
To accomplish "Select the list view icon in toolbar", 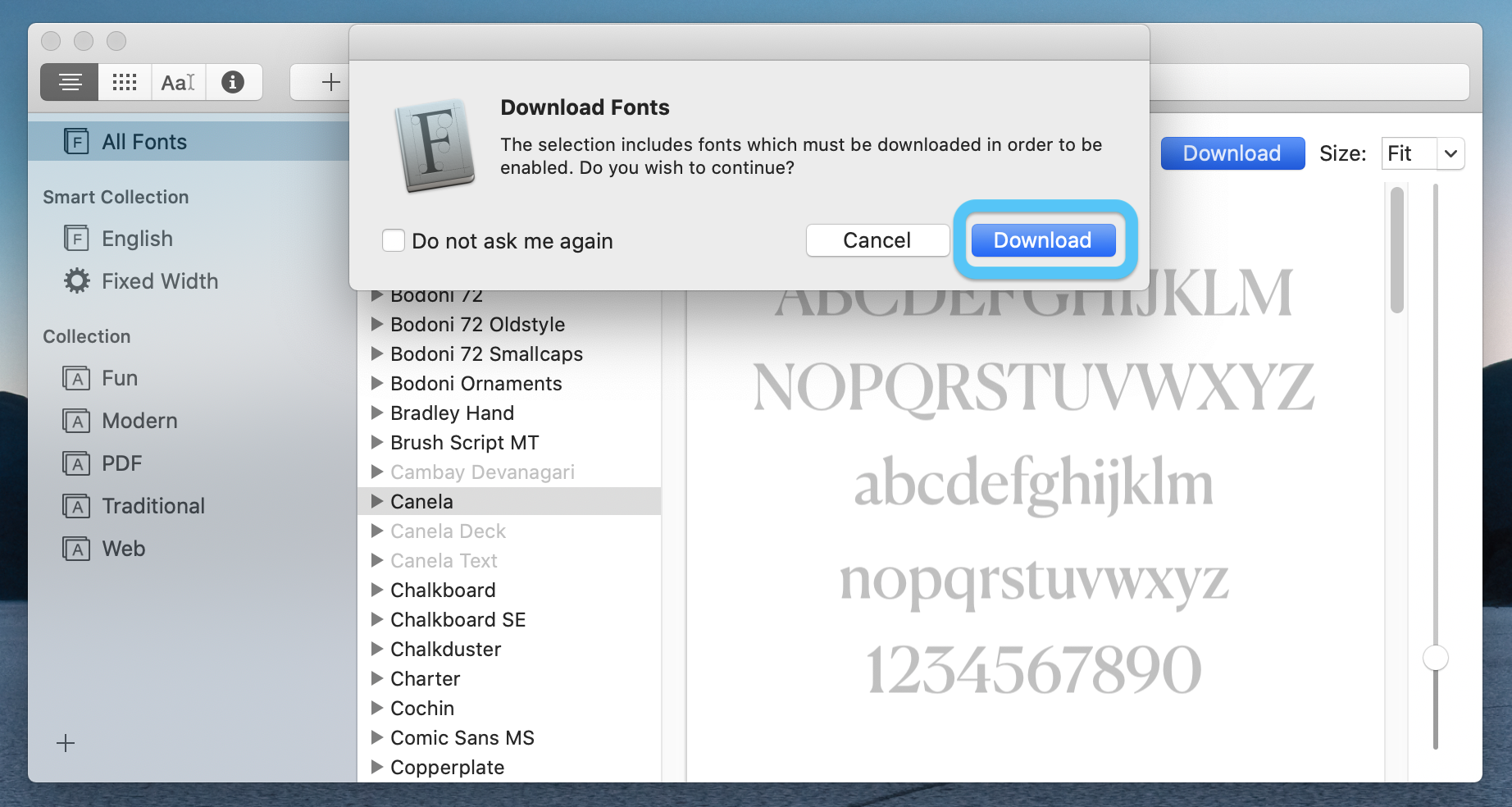I will pyautogui.click(x=69, y=82).
